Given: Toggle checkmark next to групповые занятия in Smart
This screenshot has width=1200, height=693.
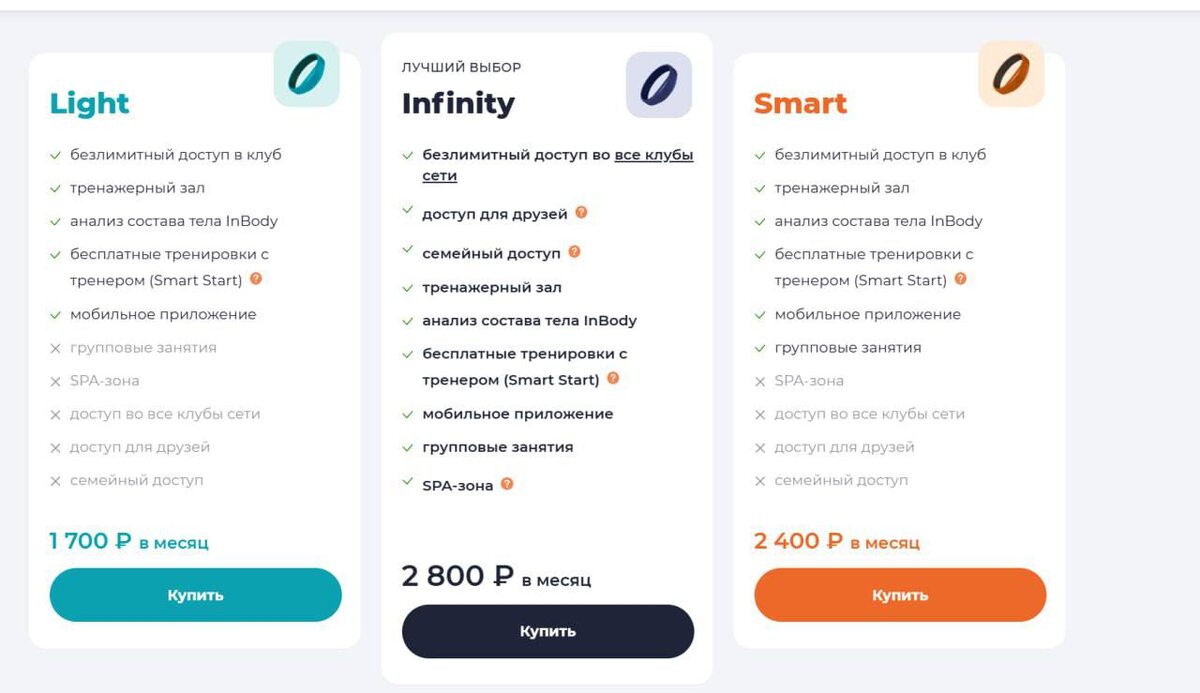Looking at the screenshot, I should coord(758,347).
